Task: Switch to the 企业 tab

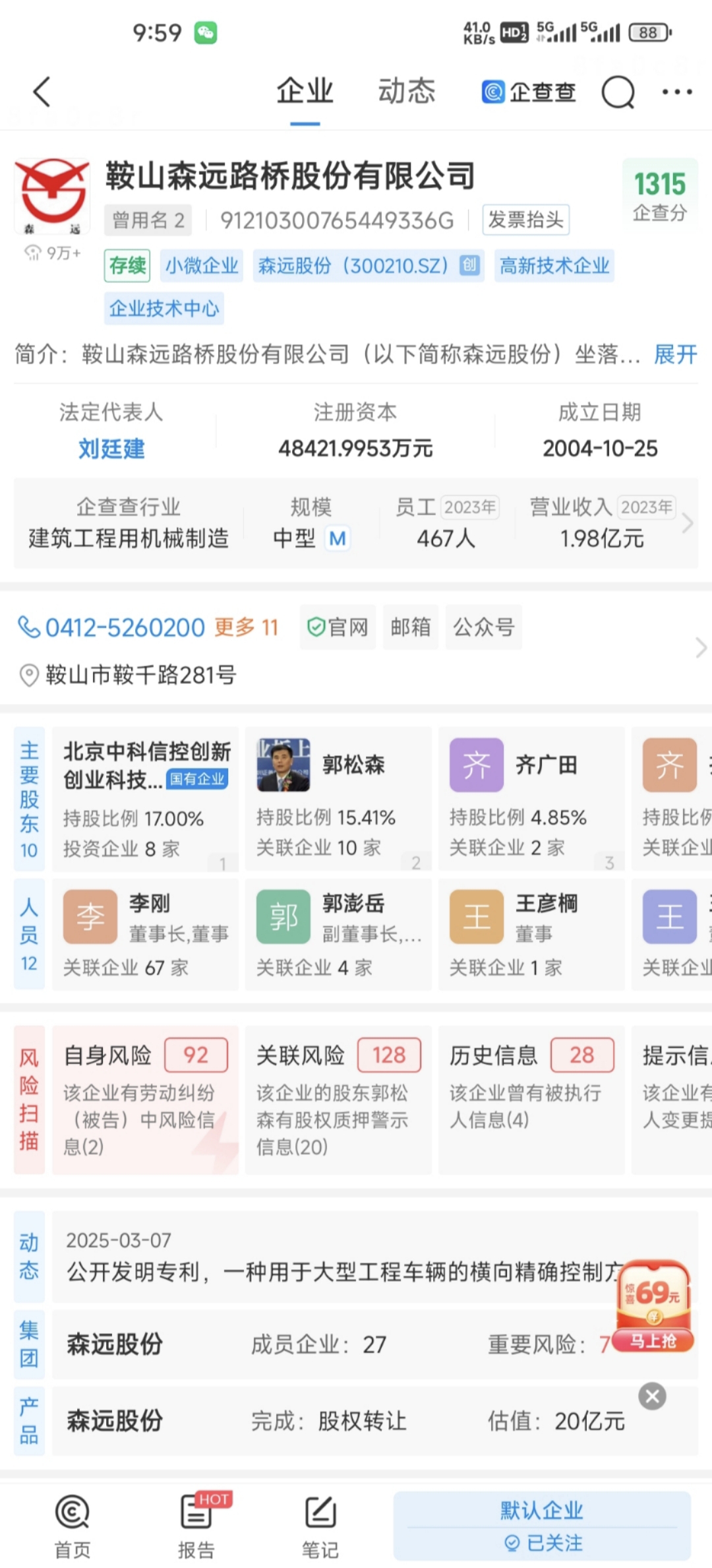Action: [305, 91]
